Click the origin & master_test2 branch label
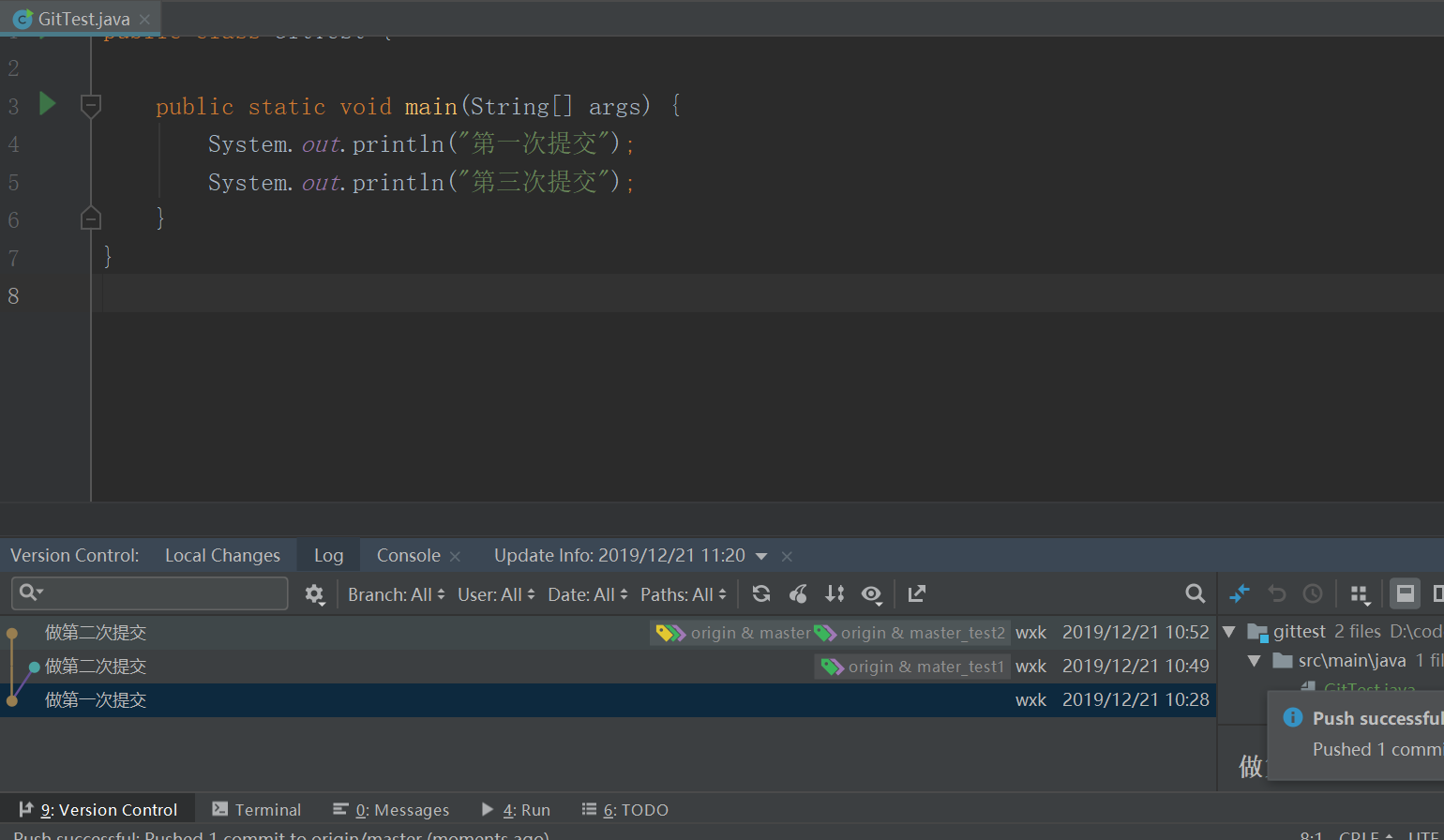Image resolution: width=1444 pixels, height=840 pixels. coord(923,633)
